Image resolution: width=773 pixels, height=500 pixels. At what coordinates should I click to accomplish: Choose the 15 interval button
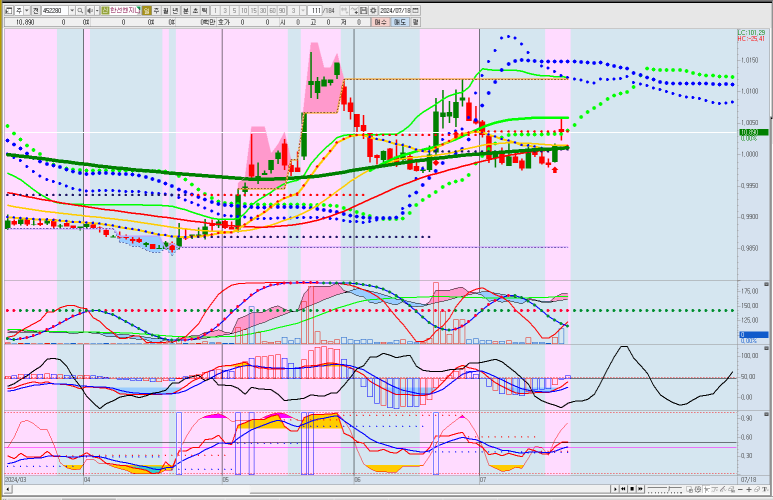coord(253,10)
